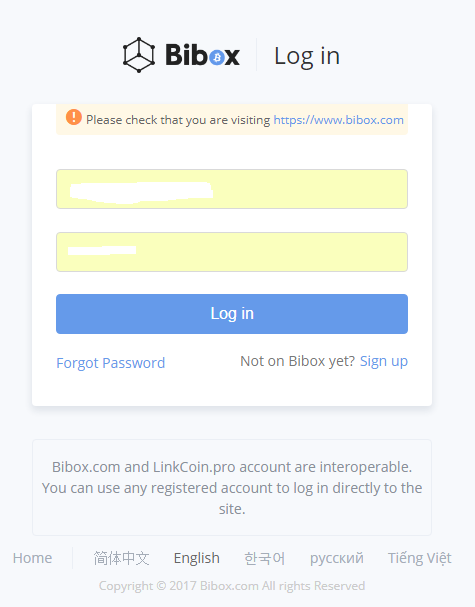
Task: Select English language option
Action: click(197, 558)
